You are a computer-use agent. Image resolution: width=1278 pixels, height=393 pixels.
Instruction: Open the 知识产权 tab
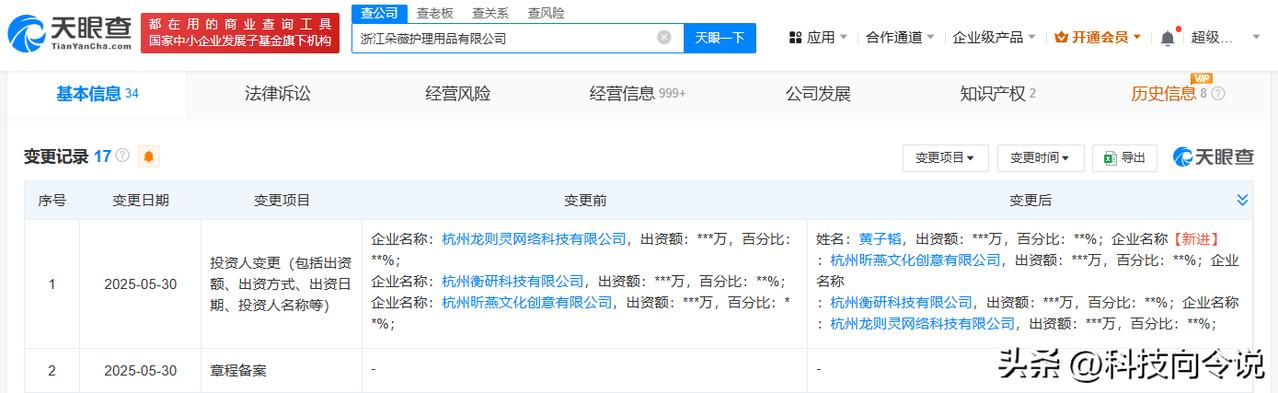point(997,94)
